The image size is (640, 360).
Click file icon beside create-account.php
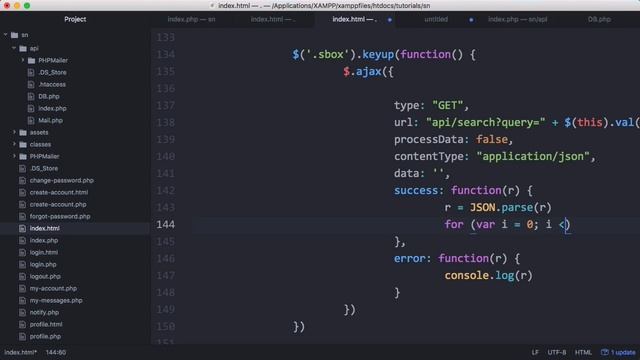[22, 204]
